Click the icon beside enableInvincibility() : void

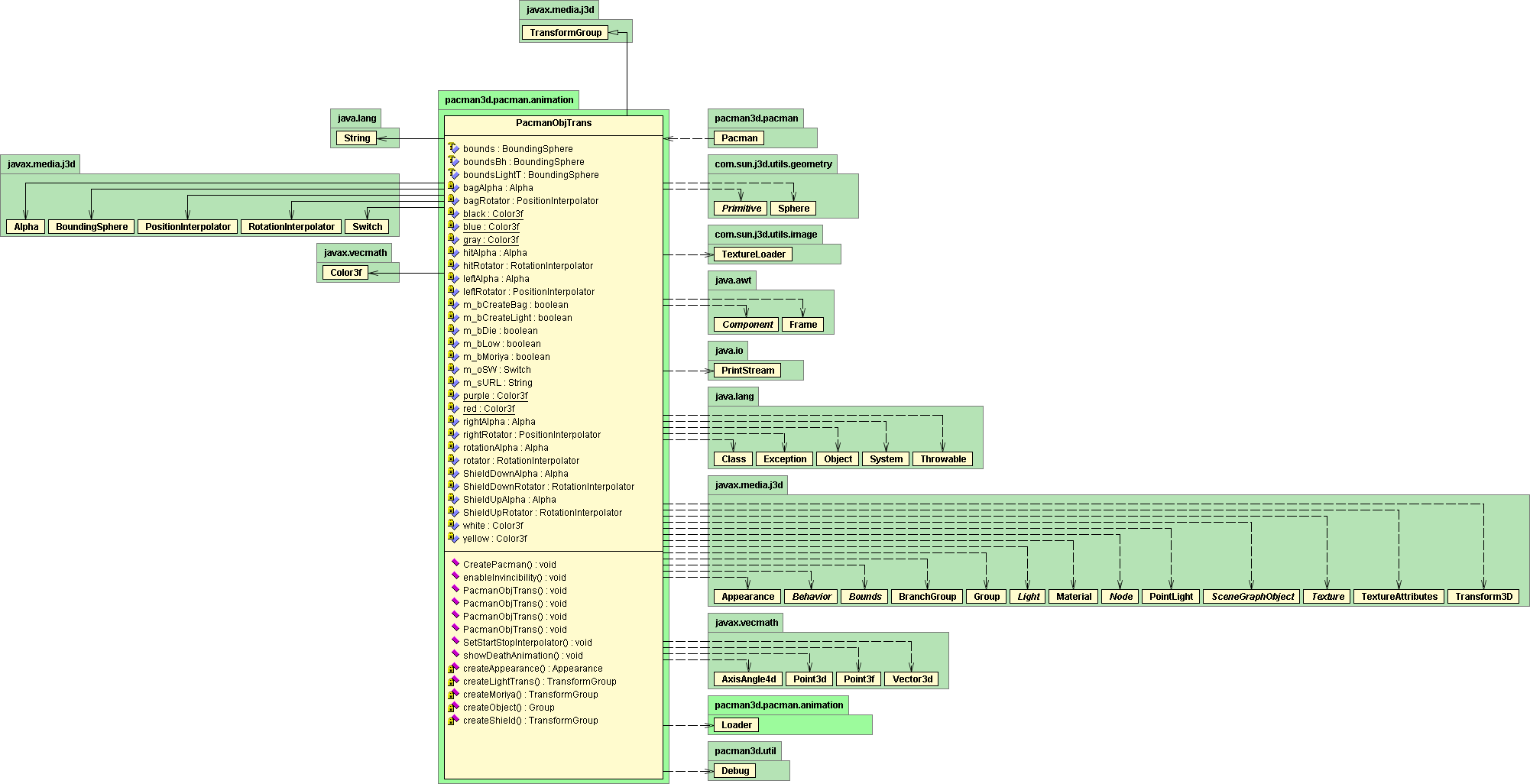(x=455, y=577)
